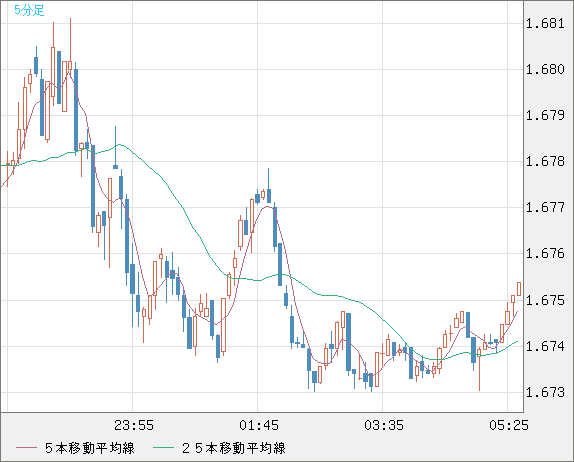The image size is (574, 462).
Task: Click the 23:55 time axis label
Action: pos(134,425)
